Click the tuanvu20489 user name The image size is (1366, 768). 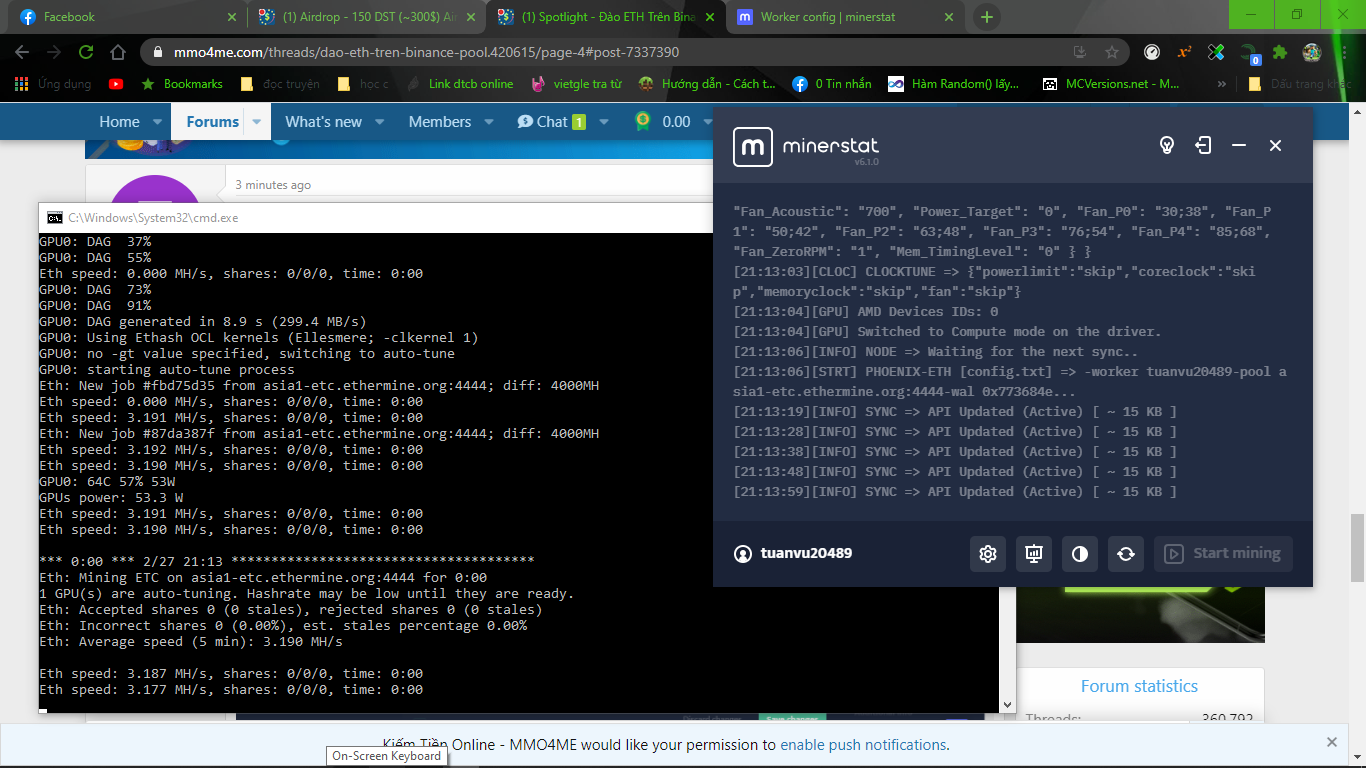click(806, 553)
